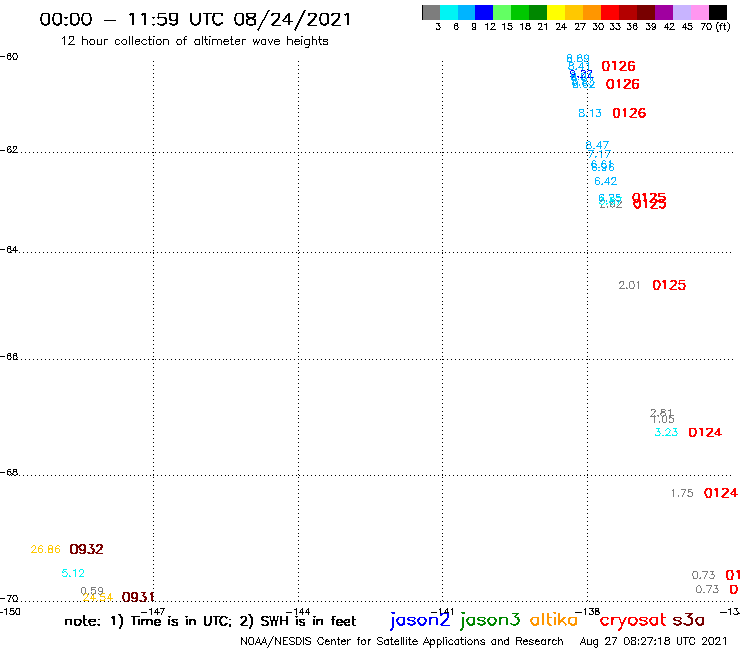Select the cyan swatch in the wave height scale

pyautogui.click(x=448, y=12)
